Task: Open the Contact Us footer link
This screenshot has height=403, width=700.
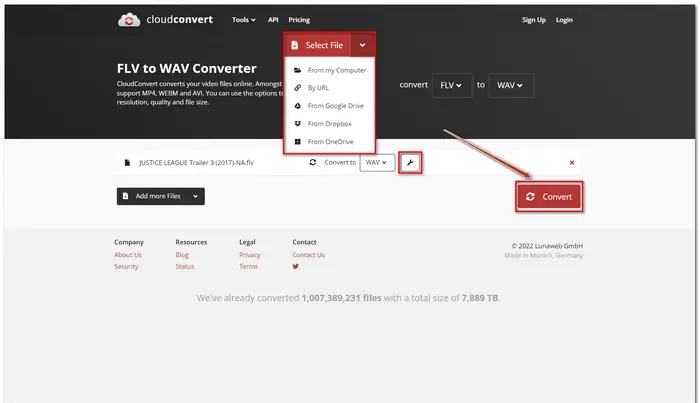Action: pos(308,255)
